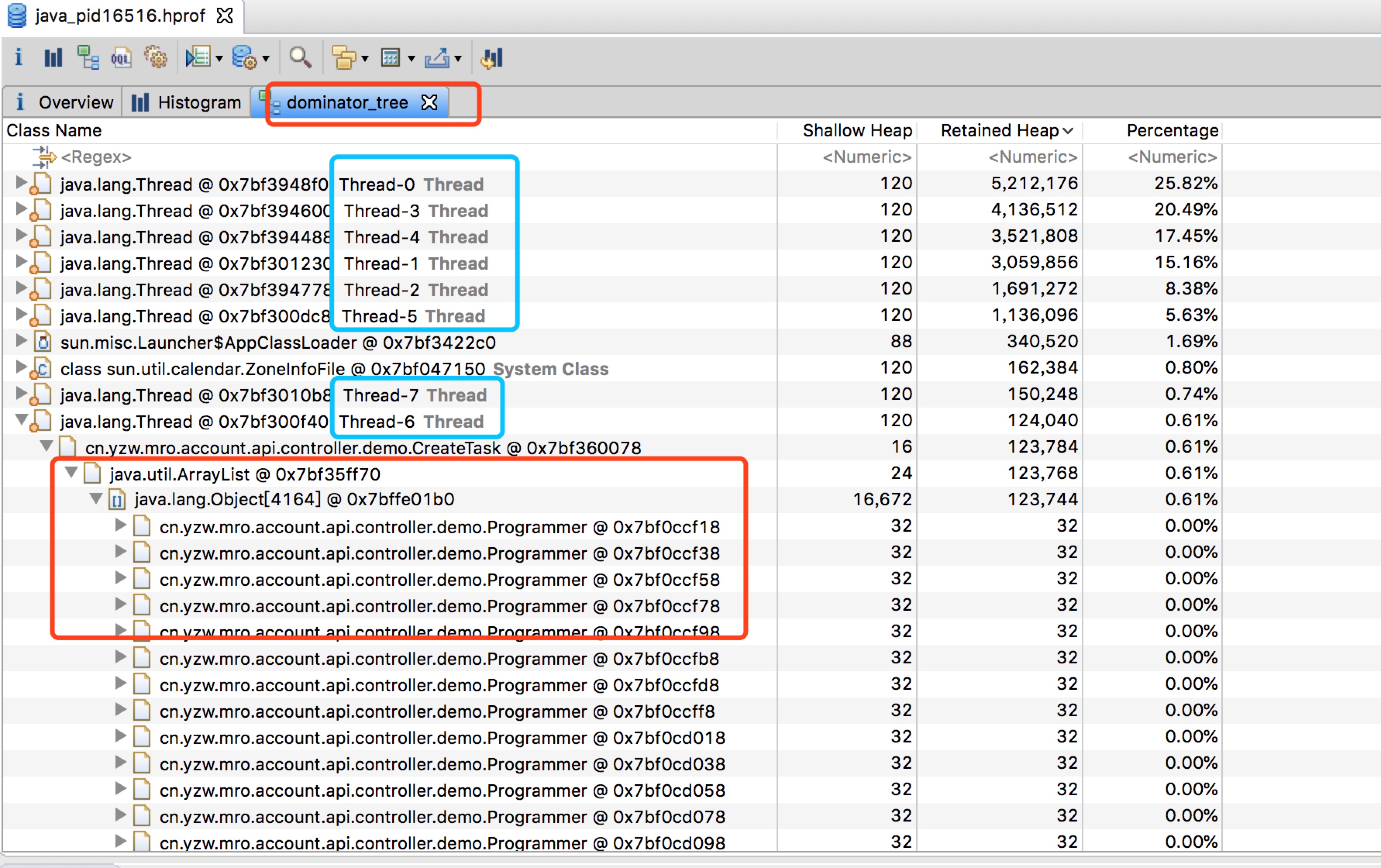Click retained heap value 5,212,176
Viewport: 1381px width, 868px height.
tap(1034, 184)
